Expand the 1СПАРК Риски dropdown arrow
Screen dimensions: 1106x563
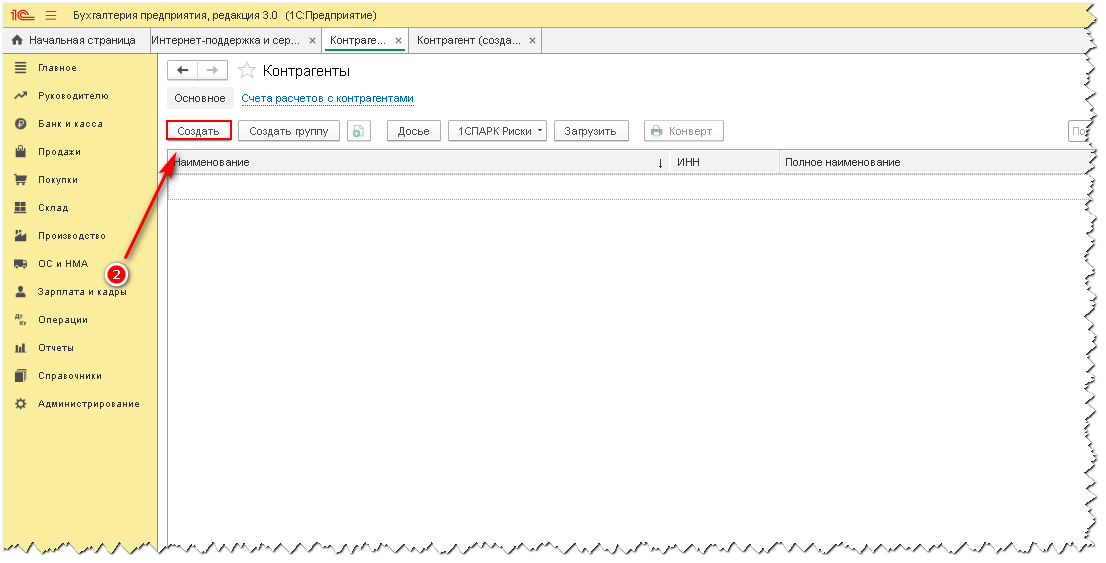540,131
